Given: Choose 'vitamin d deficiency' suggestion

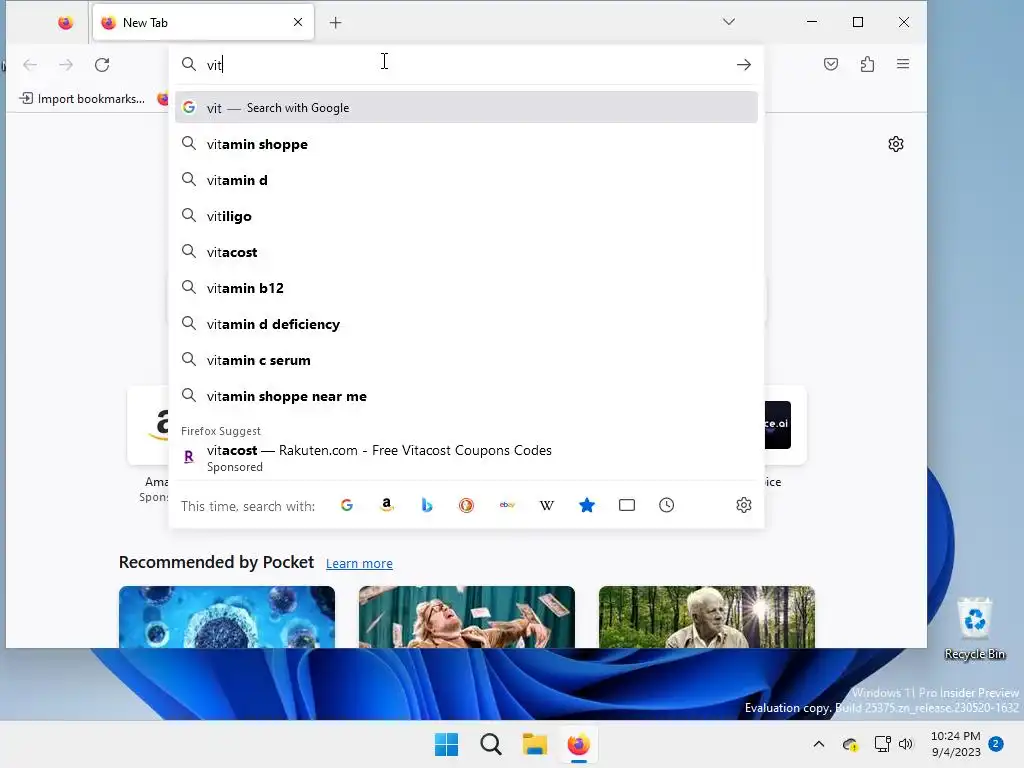Looking at the screenshot, I should click(x=466, y=324).
